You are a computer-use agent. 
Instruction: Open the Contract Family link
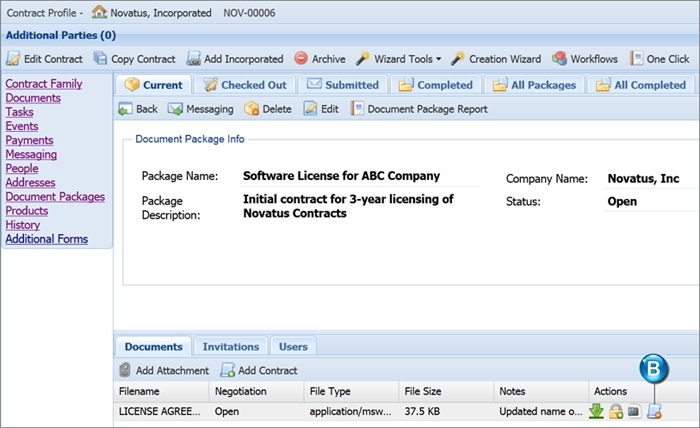coord(44,83)
